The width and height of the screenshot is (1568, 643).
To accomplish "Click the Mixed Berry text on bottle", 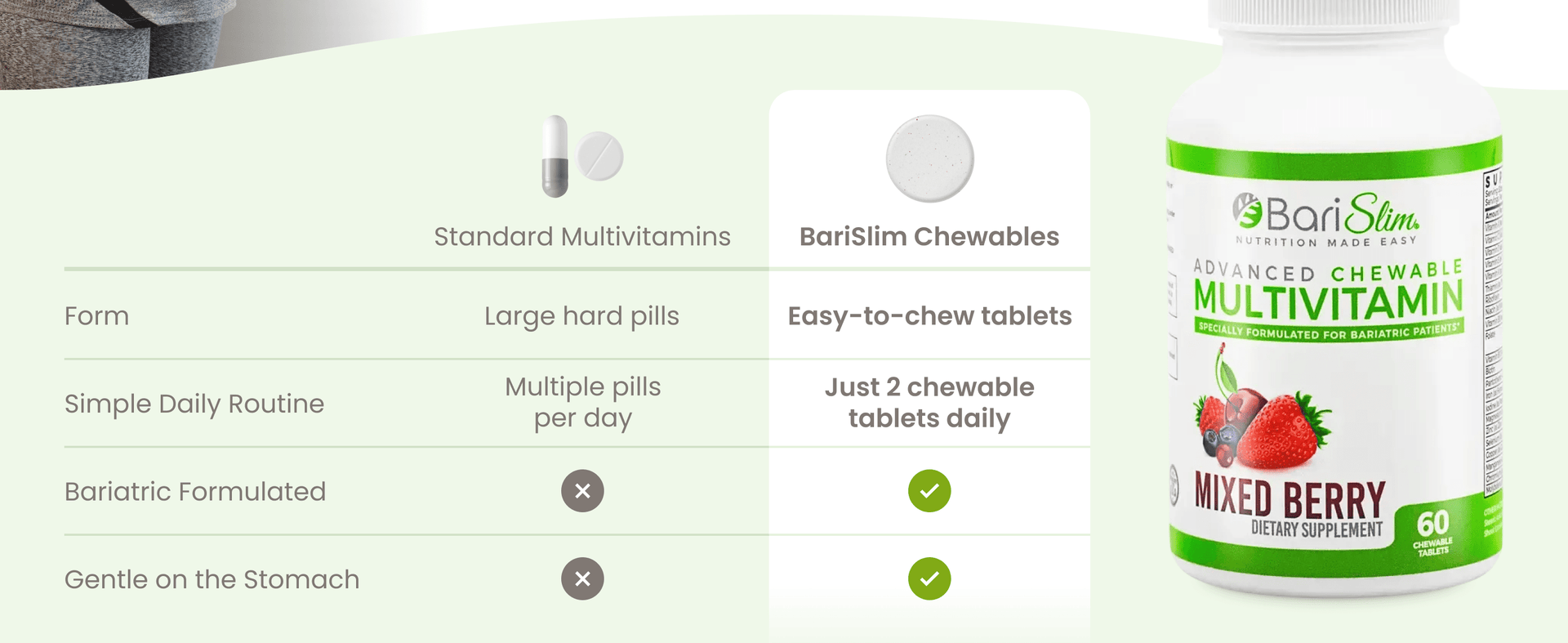I will tap(1290, 497).
